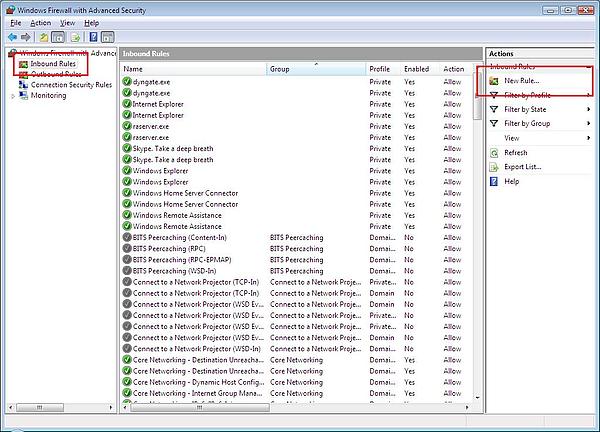Click green check icon of Core Networking - Dynamic Host Config

(127, 382)
